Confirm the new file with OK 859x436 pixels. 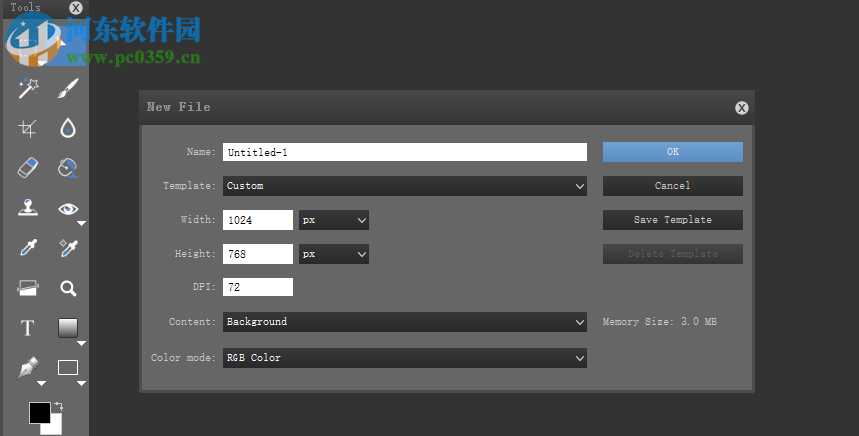(x=673, y=152)
